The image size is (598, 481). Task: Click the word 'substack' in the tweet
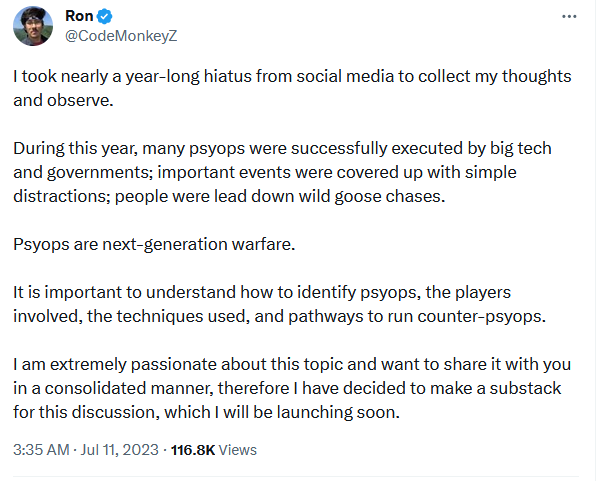(x=525, y=388)
